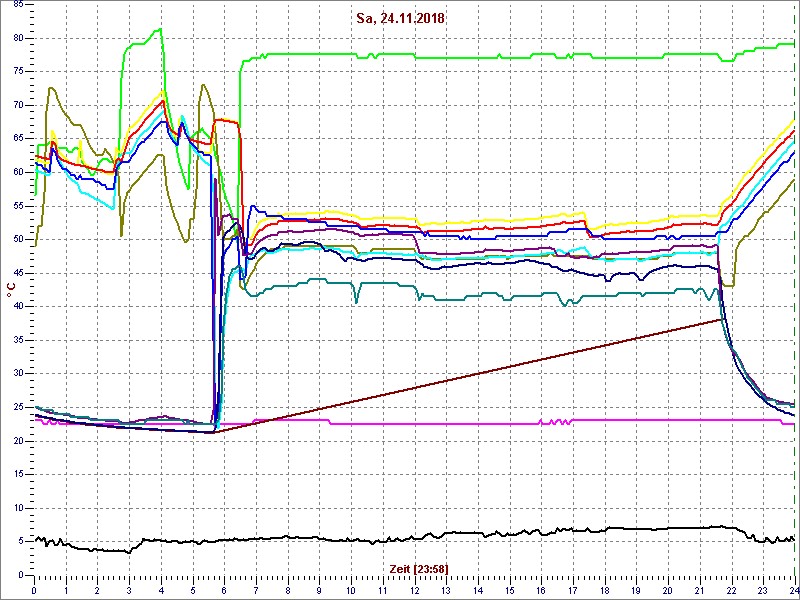The width and height of the screenshot is (800, 600).
Task: Pick hour '13' on the time axis
Action: tap(446, 590)
